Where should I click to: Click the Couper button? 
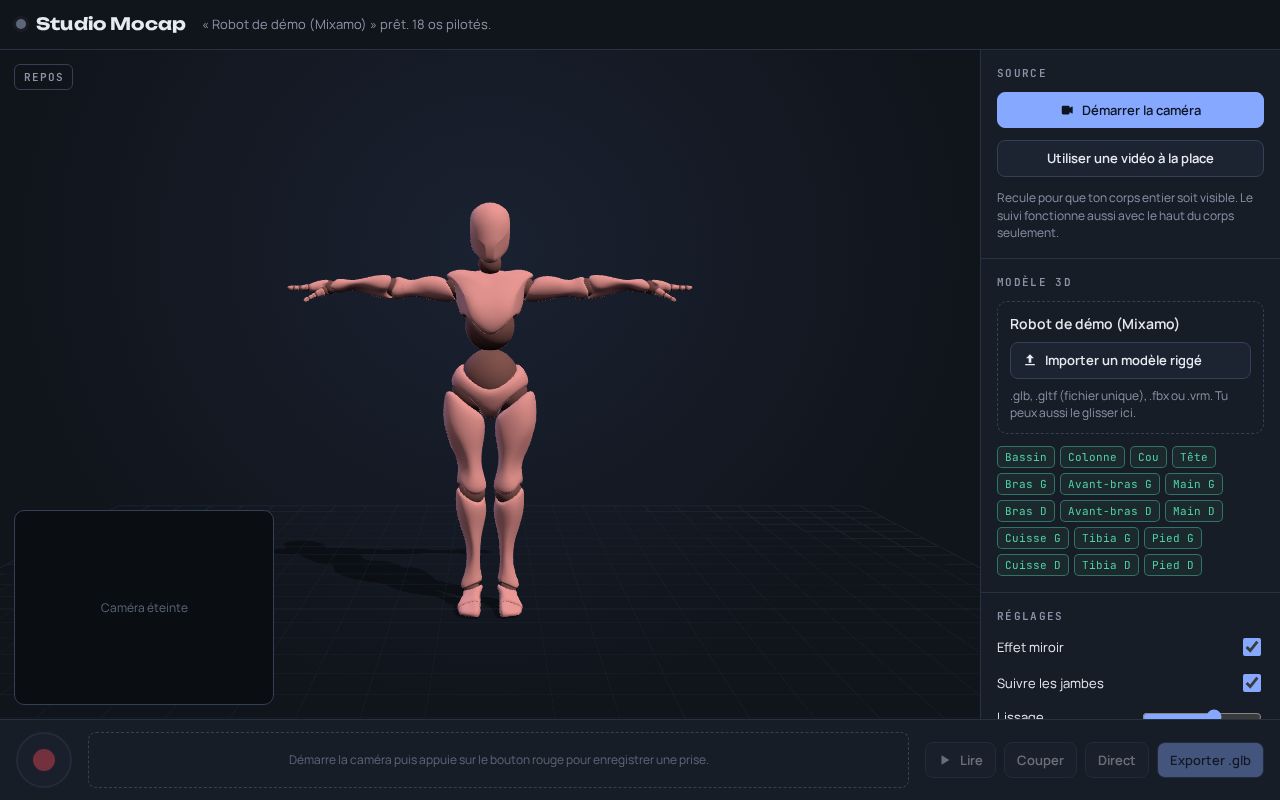click(x=1040, y=760)
